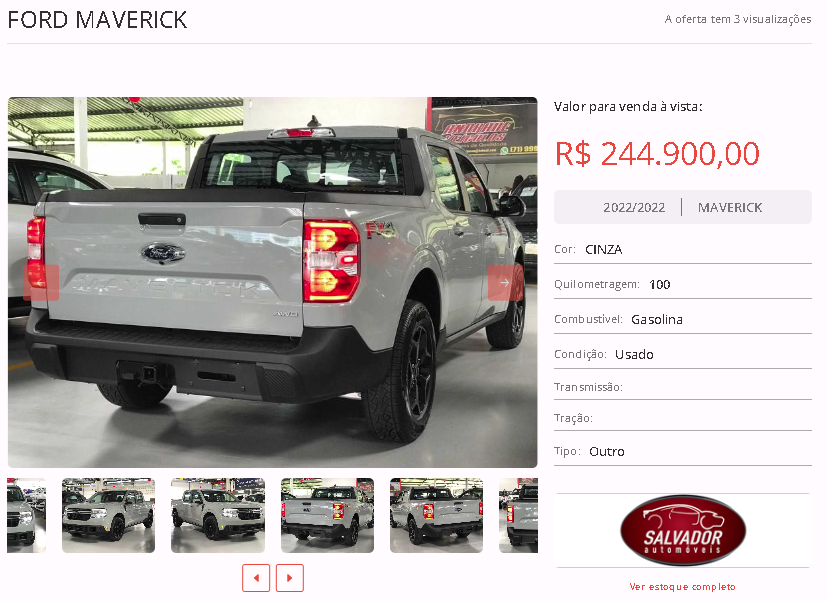The height and width of the screenshot is (601, 827).
Task: Click the 2022/2022 year label
Action: pyautogui.click(x=634, y=208)
